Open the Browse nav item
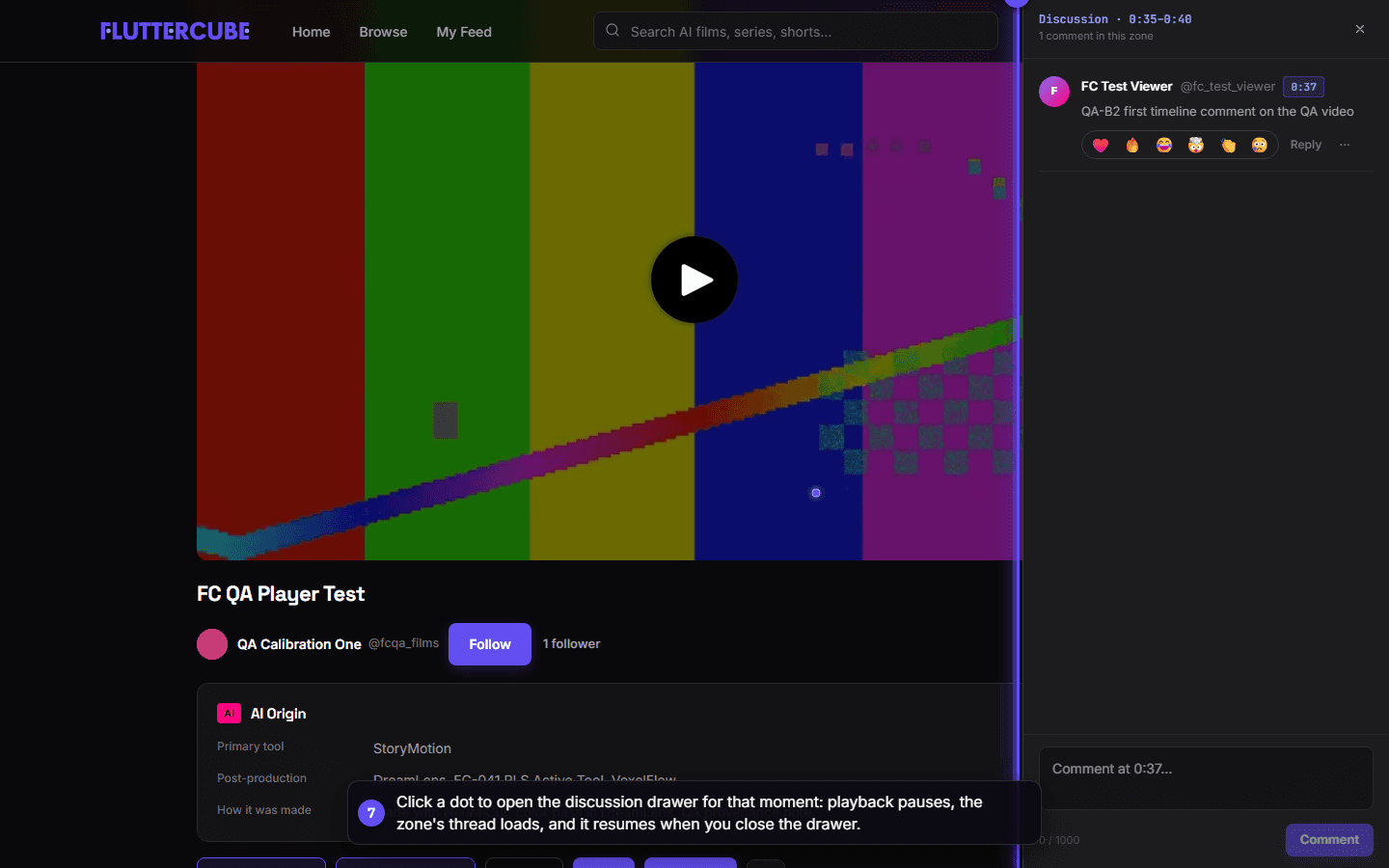The width and height of the screenshot is (1389, 868). (383, 32)
